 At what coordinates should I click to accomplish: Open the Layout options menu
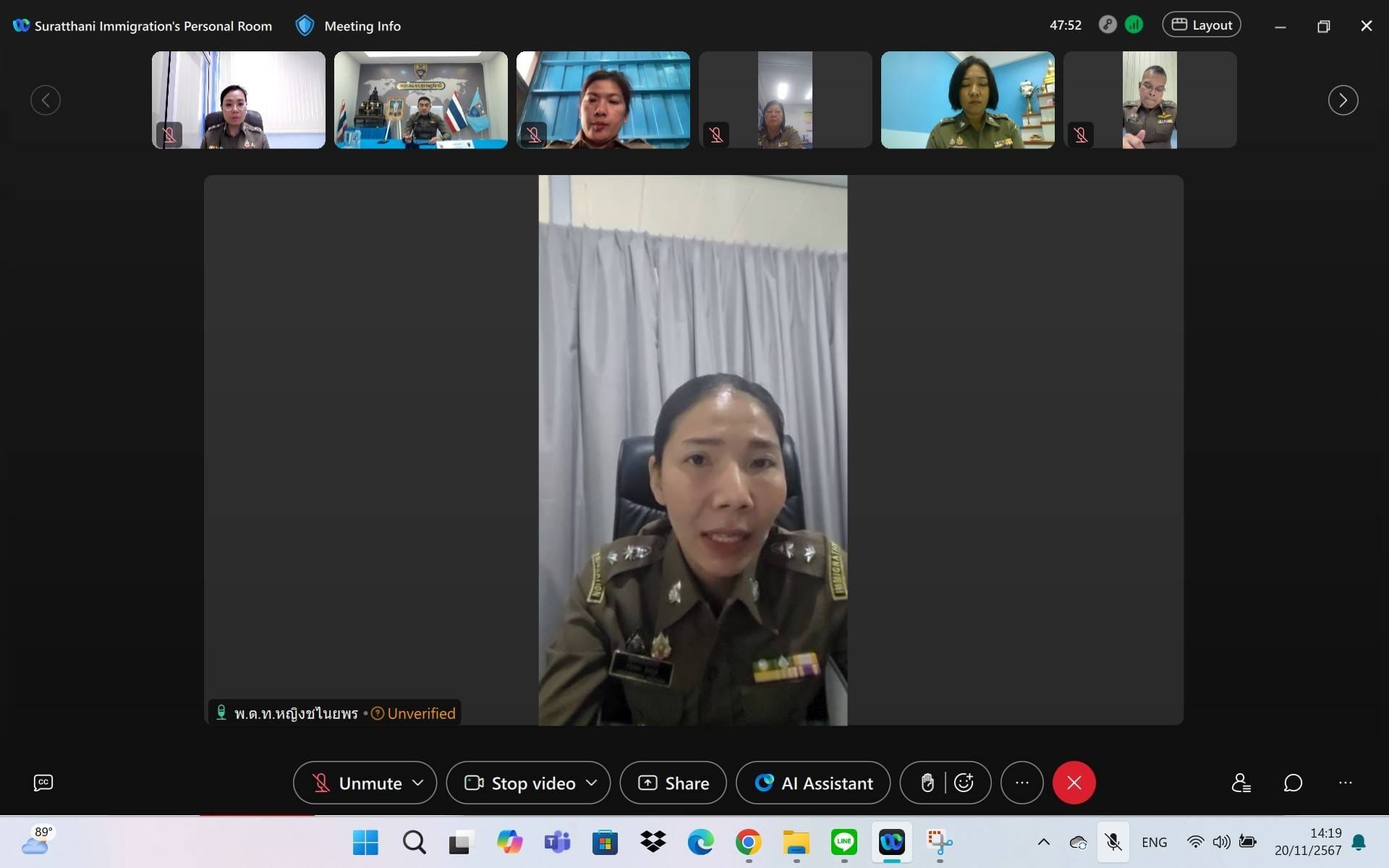pyautogui.click(x=1201, y=25)
